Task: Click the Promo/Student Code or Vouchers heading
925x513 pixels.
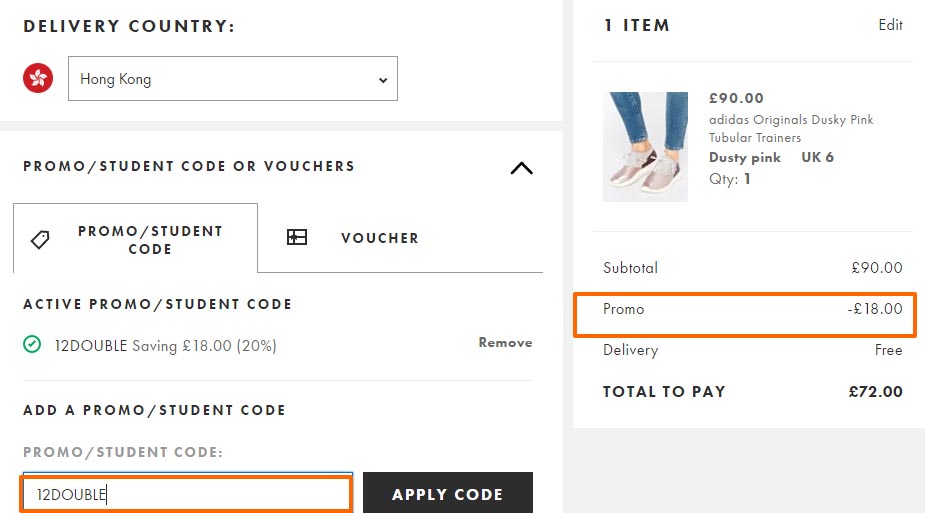Action: click(x=189, y=166)
